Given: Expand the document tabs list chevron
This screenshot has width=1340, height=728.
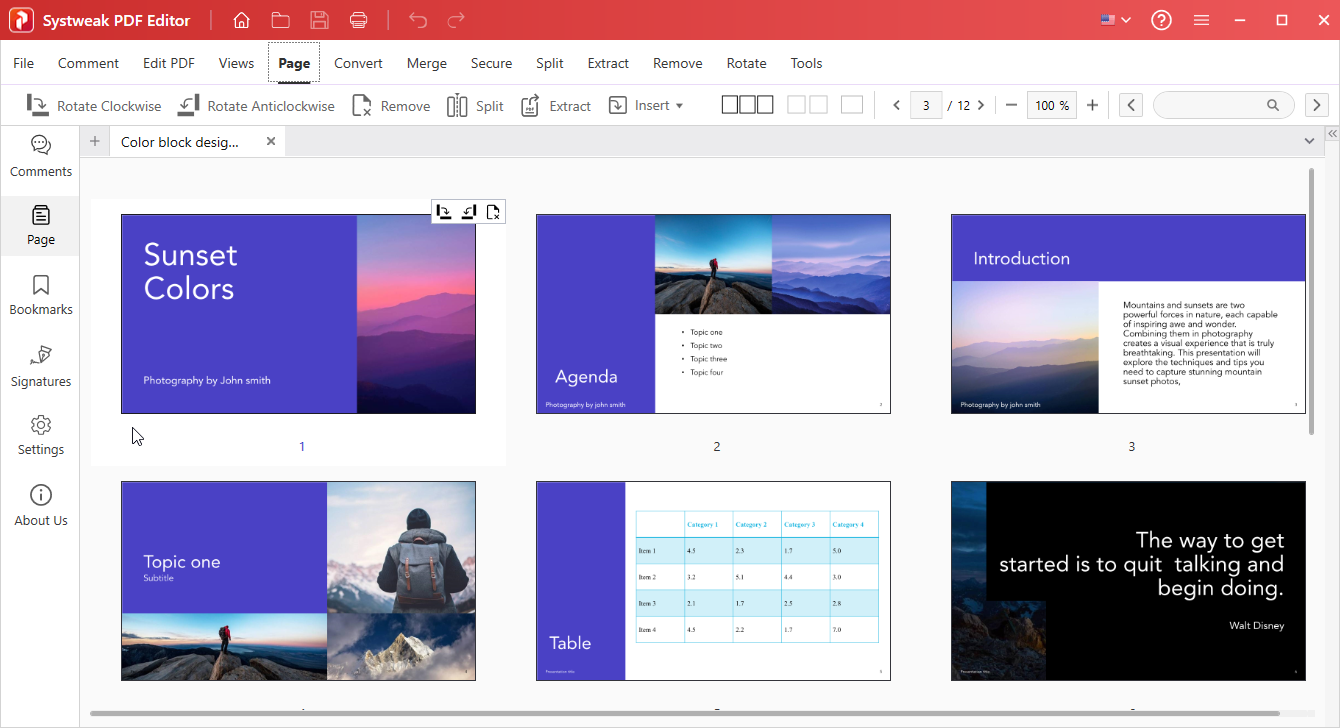Looking at the screenshot, I should [1309, 142].
